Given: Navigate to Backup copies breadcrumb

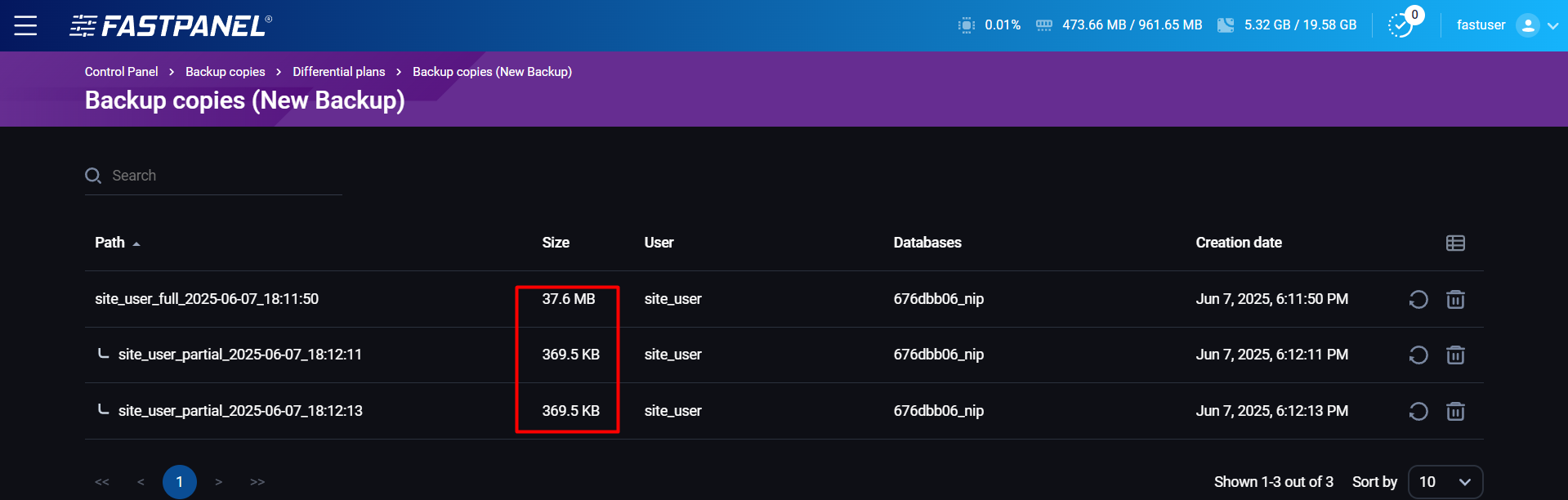Looking at the screenshot, I should coord(225,72).
